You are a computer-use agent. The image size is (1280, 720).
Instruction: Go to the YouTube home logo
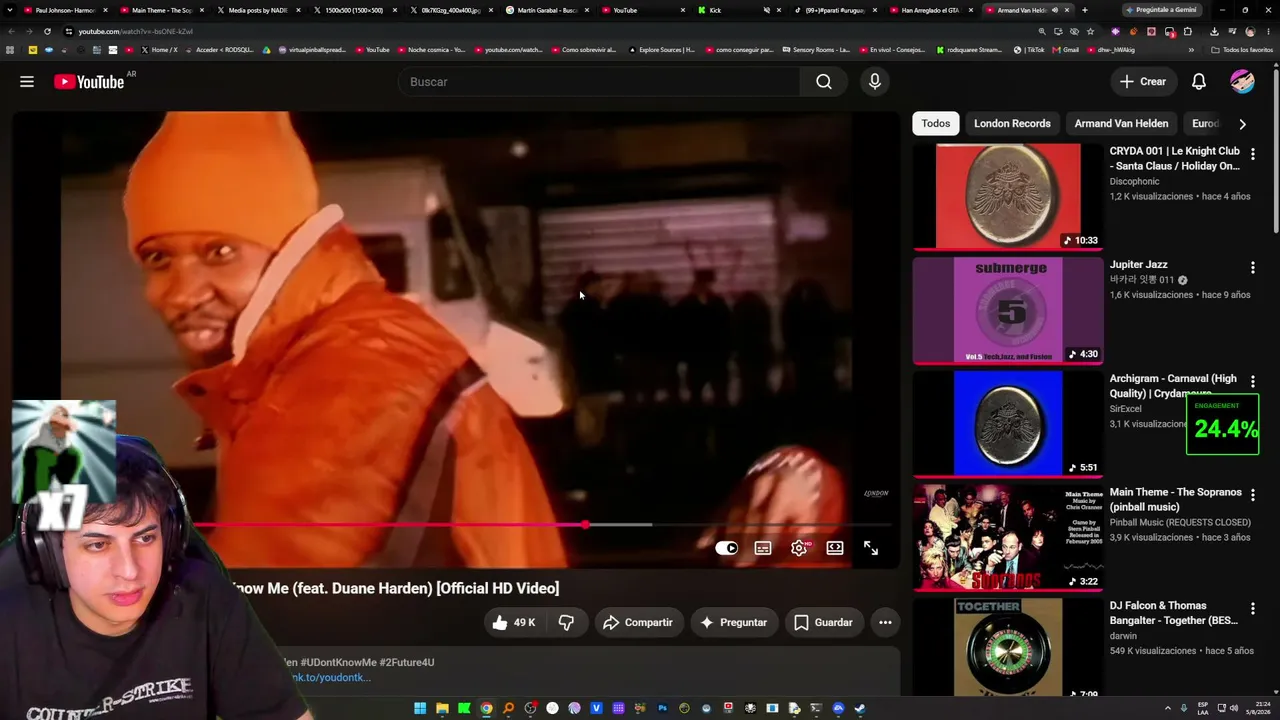tap(89, 82)
